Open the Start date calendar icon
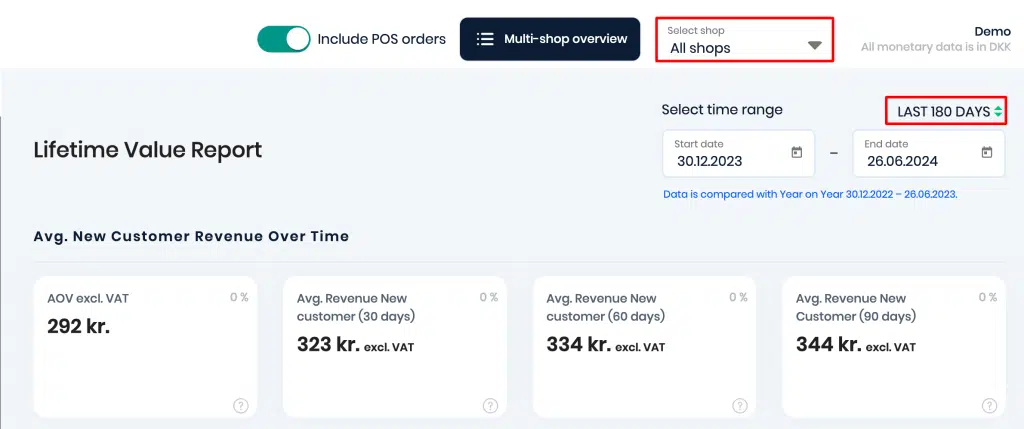 (796, 152)
